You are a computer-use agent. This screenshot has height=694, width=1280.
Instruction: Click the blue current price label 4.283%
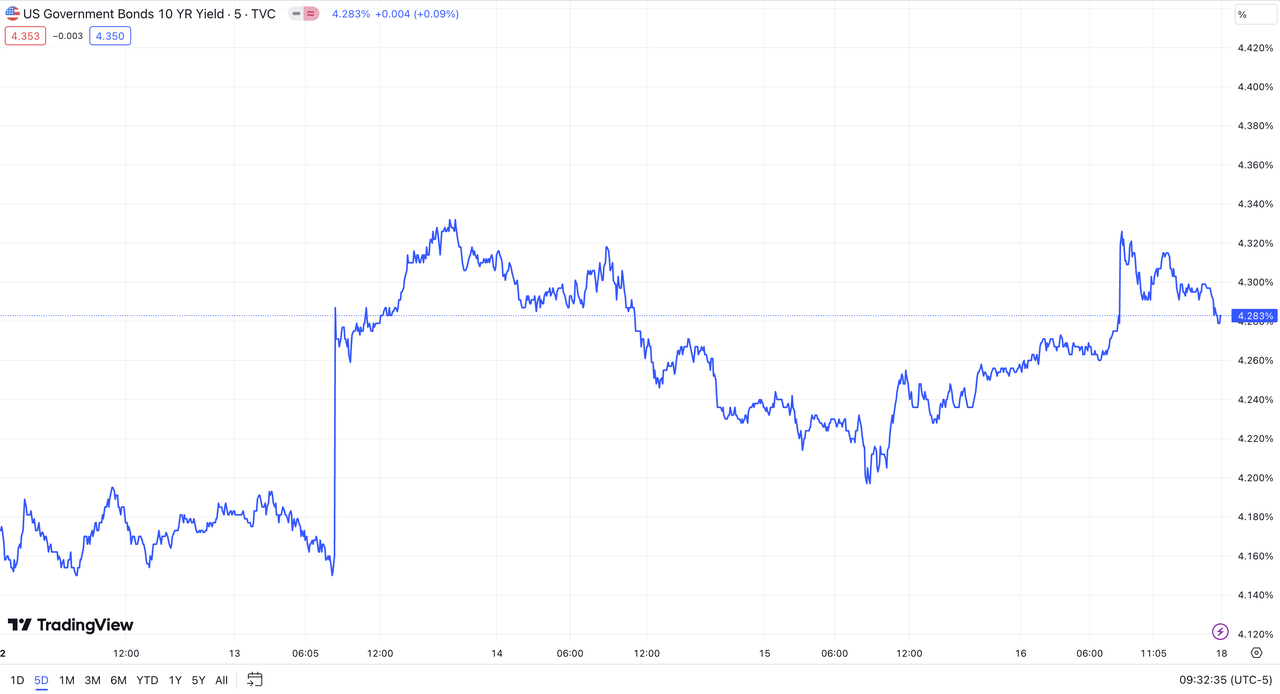[x=1255, y=316]
